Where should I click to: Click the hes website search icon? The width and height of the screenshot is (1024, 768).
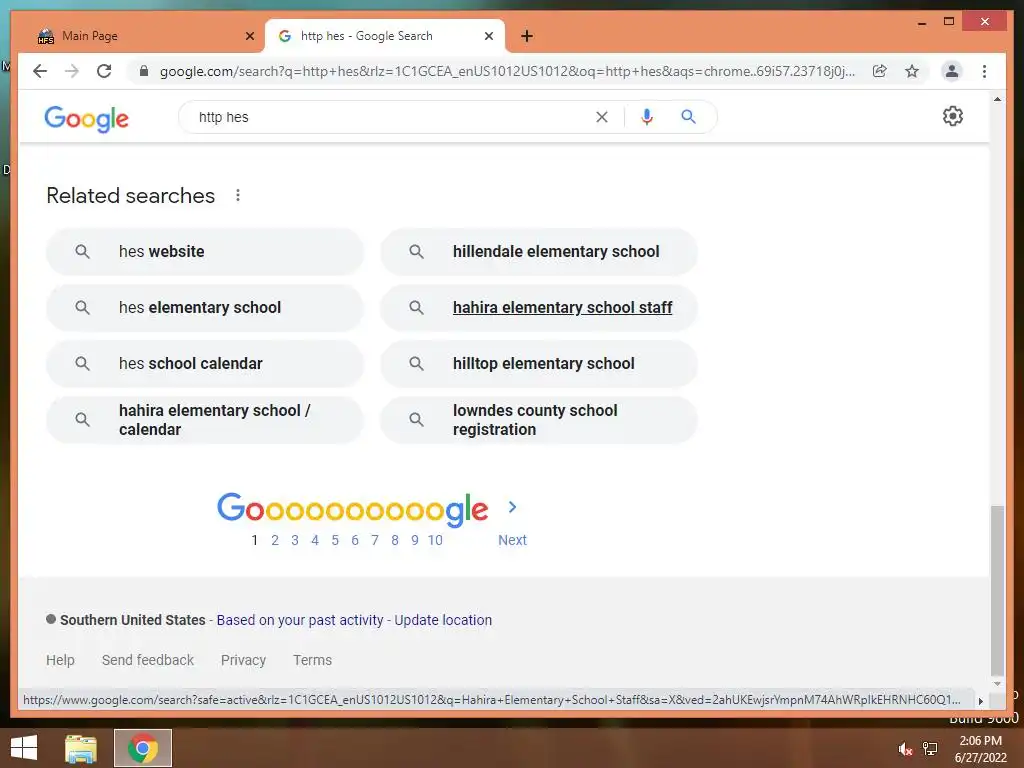[x=82, y=251]
